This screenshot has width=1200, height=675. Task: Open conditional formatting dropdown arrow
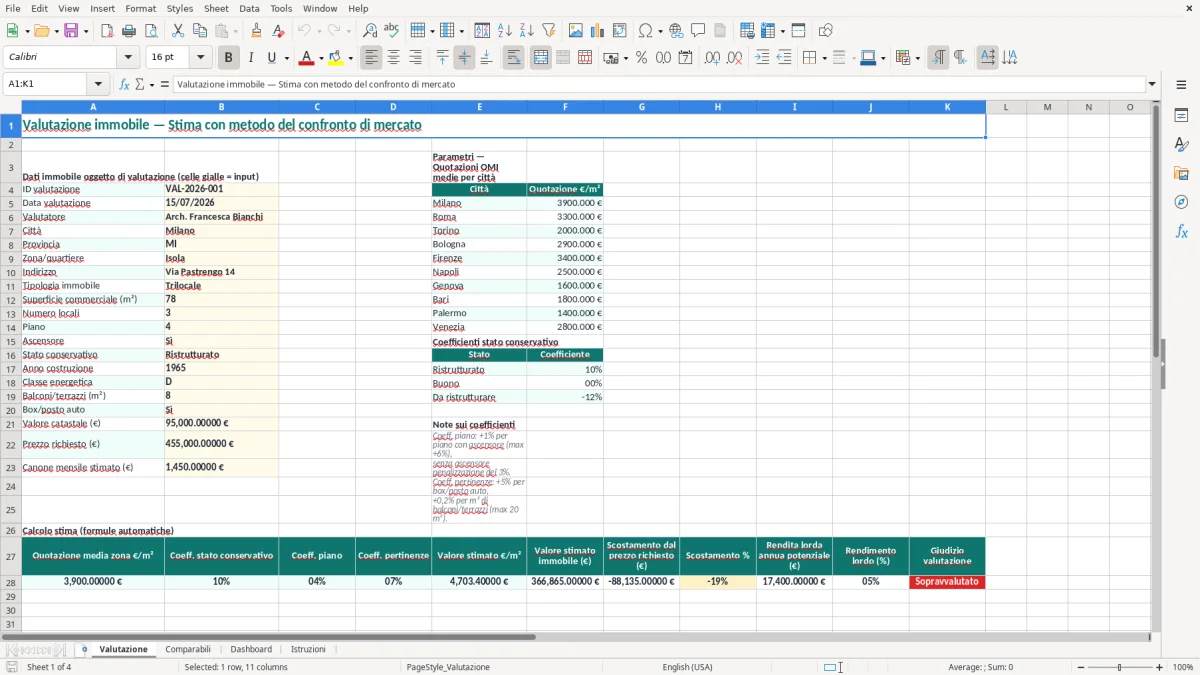pos(917,58)
